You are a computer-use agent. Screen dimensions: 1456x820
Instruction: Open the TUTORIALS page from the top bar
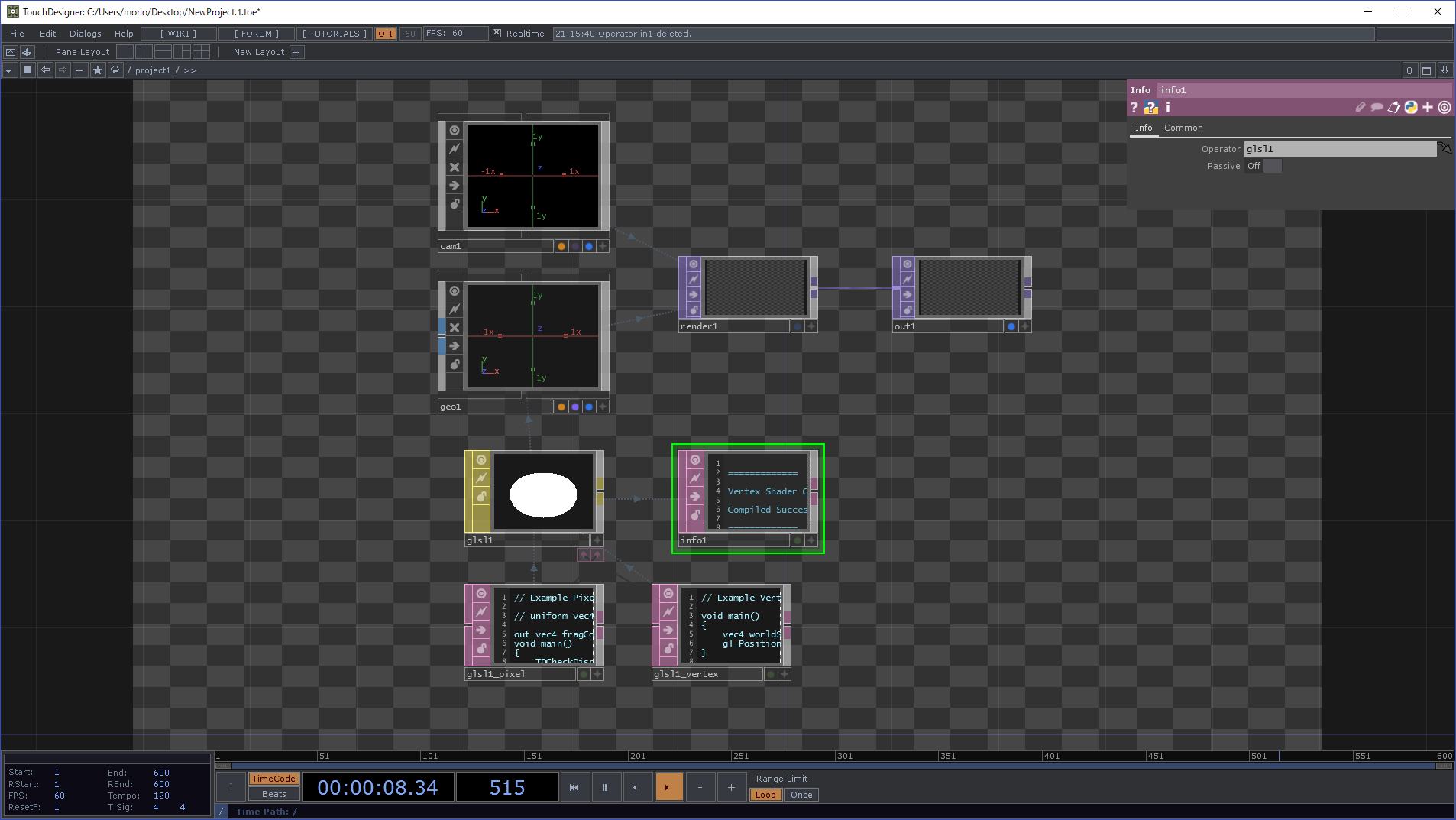point(332,34)
